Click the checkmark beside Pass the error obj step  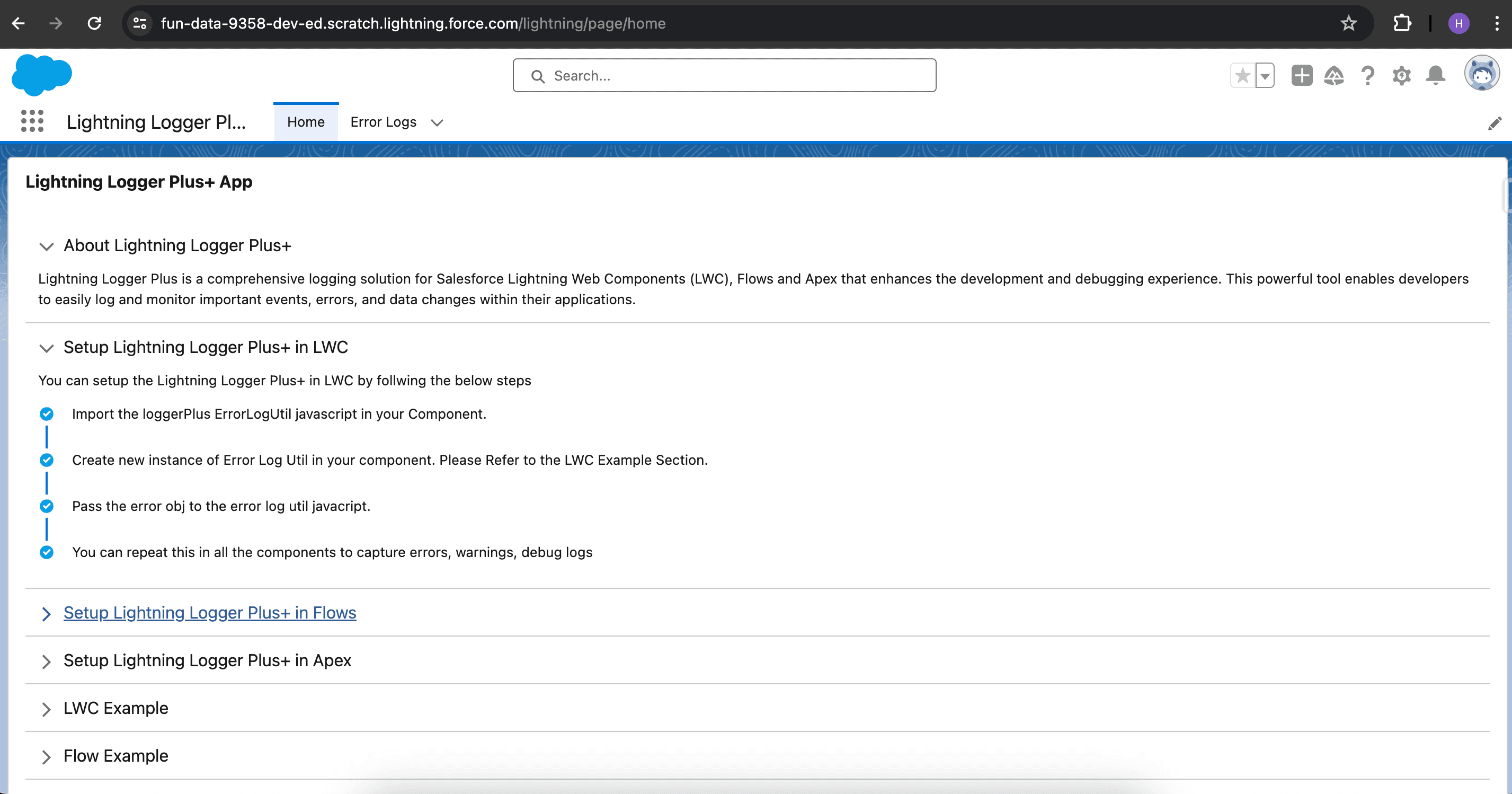pyautogui.click(x=47, y=506)
